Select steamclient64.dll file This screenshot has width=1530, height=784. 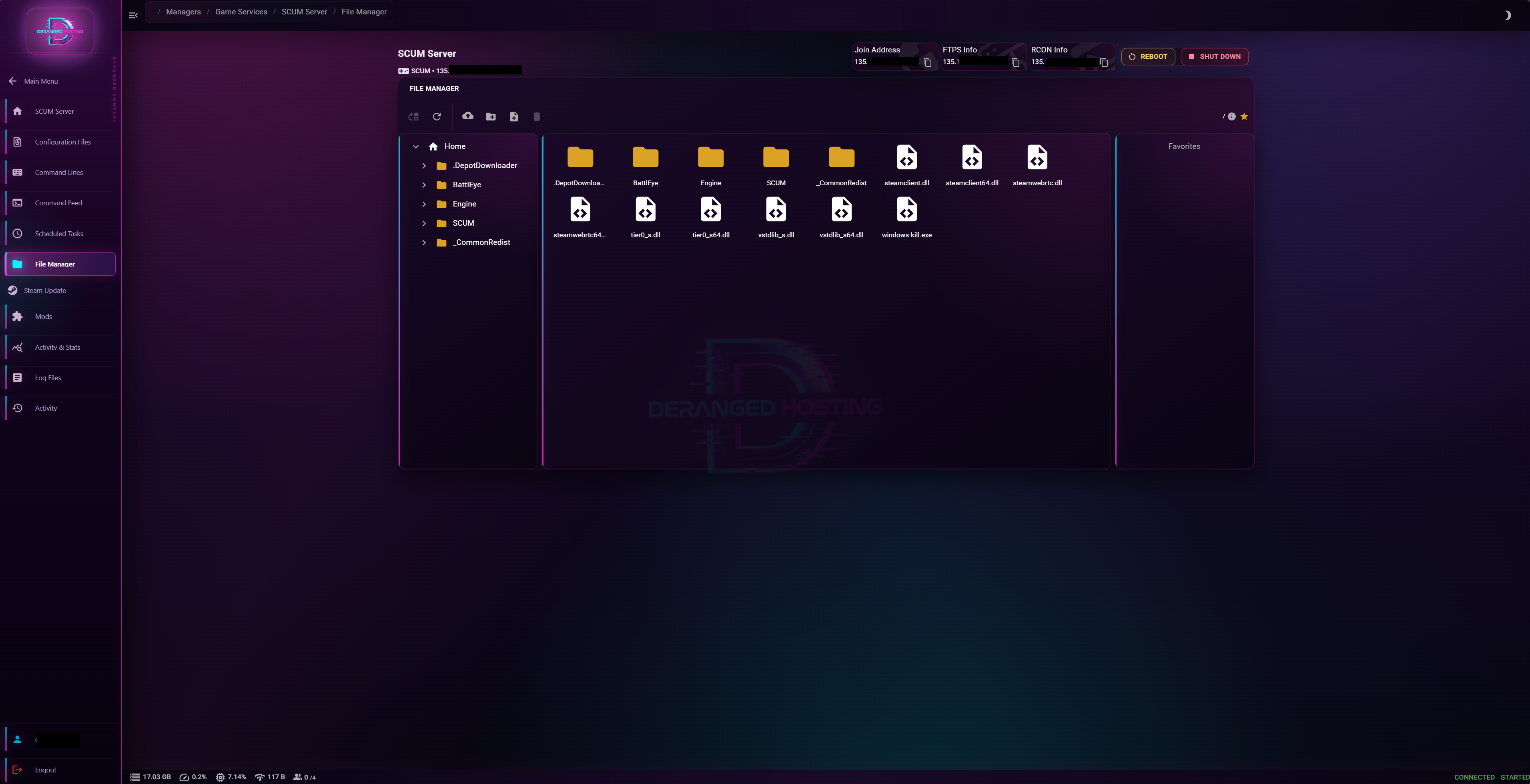click(x=972, y=164)
